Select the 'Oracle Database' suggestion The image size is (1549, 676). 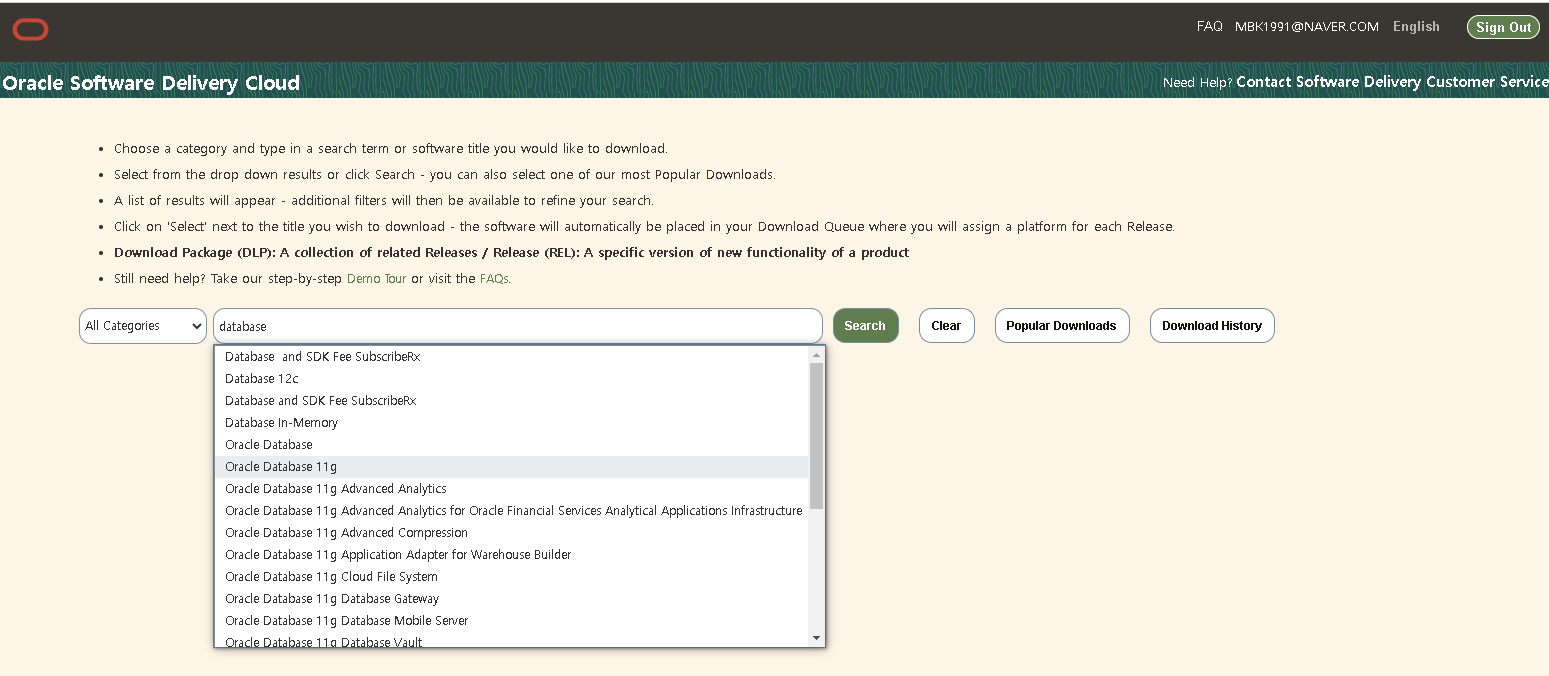(512, 445)
